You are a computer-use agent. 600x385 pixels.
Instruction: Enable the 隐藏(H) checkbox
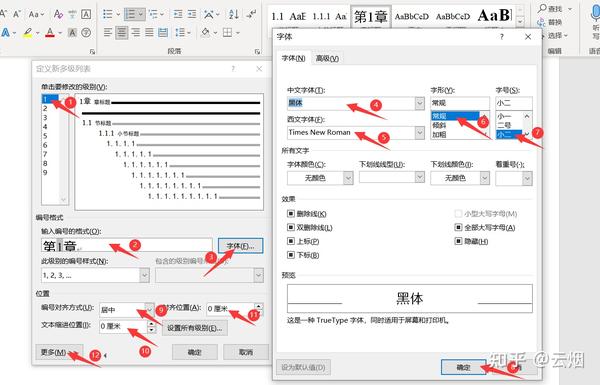click(x=458, y=241)
